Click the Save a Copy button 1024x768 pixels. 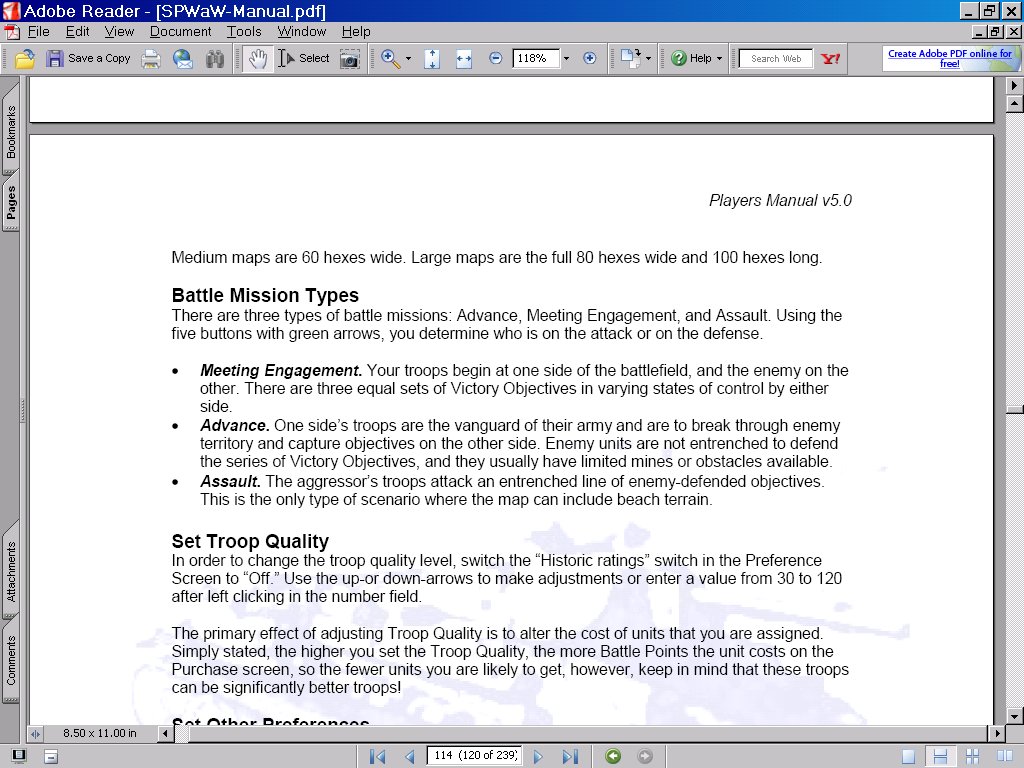click(x=88, y=59)
